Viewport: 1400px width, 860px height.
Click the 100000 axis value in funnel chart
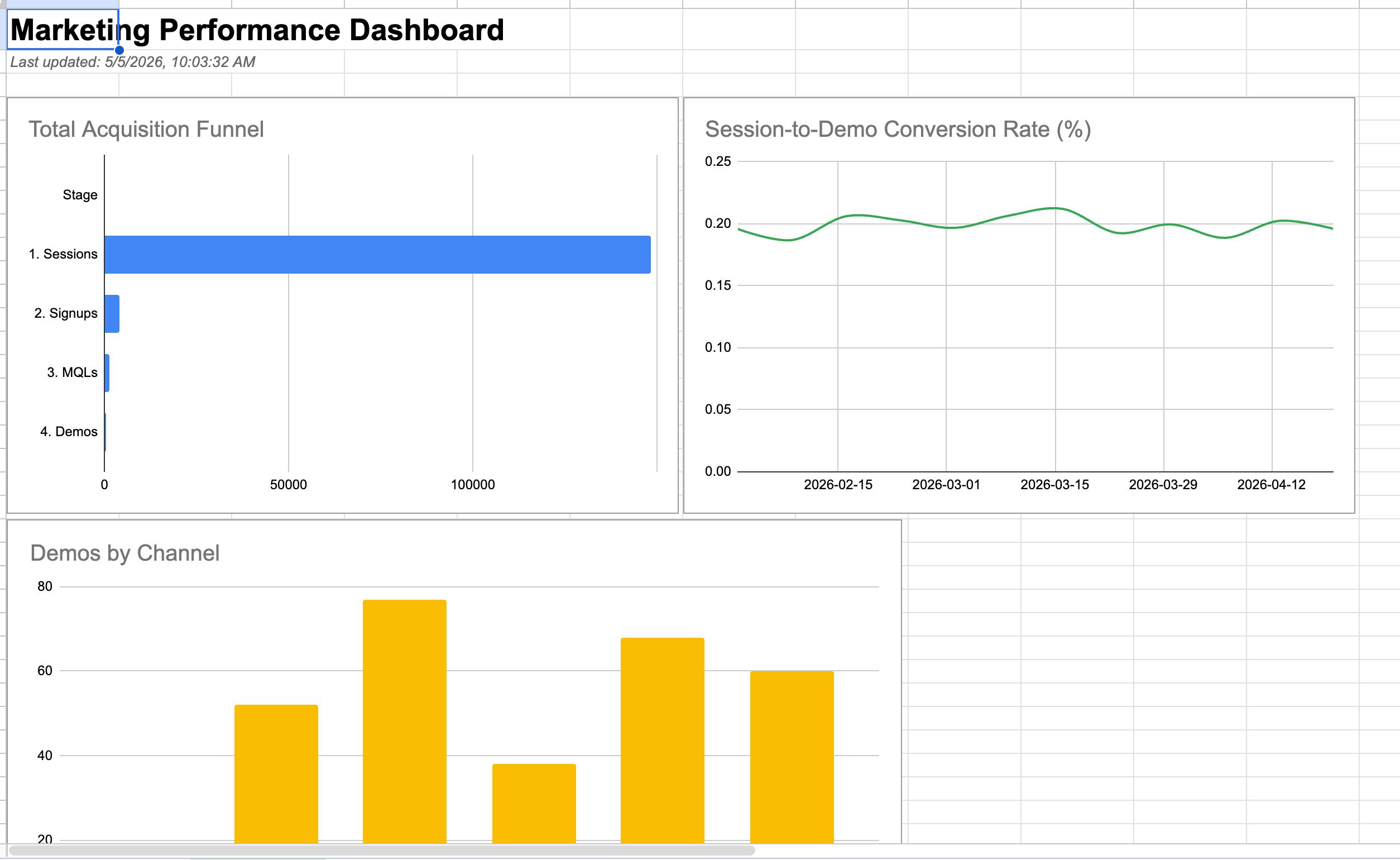(x=473, y=485)
